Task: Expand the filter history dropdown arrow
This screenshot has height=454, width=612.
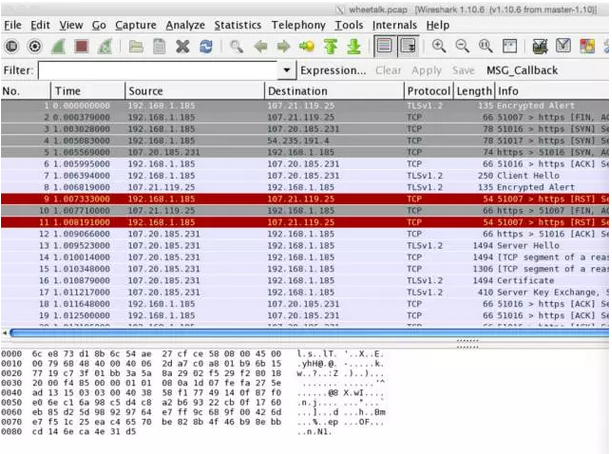Action: [x=287, y=70]
